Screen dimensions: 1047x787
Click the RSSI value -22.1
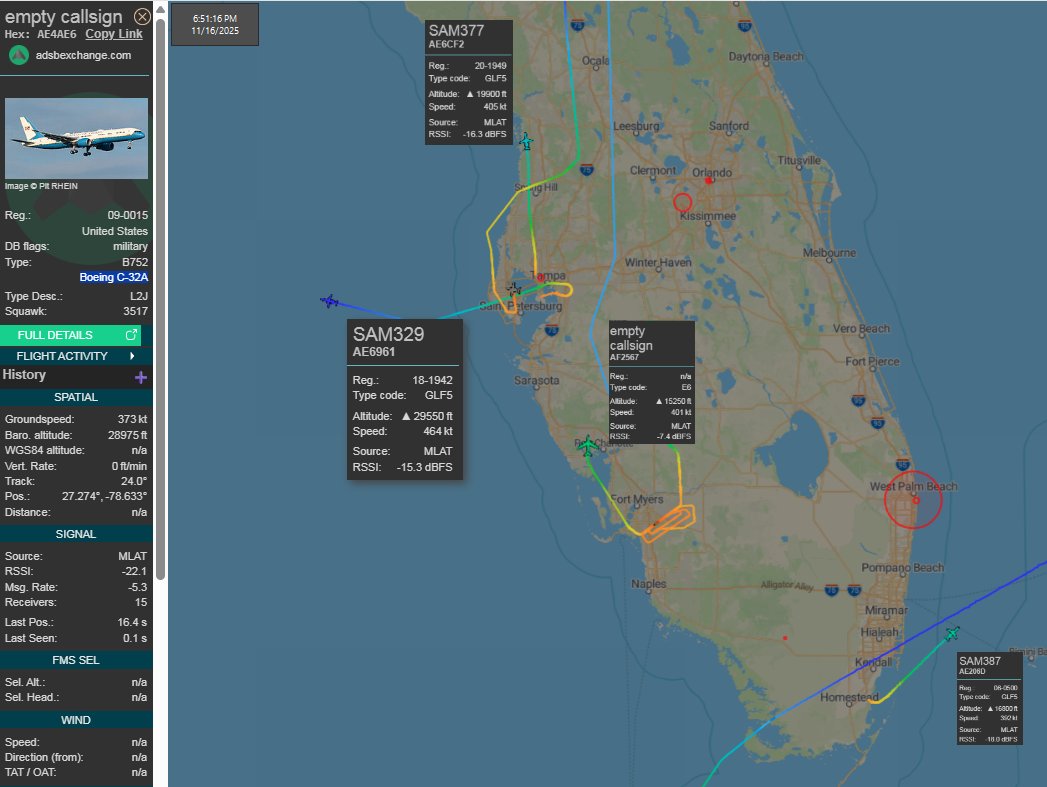[x=134, y=571]
